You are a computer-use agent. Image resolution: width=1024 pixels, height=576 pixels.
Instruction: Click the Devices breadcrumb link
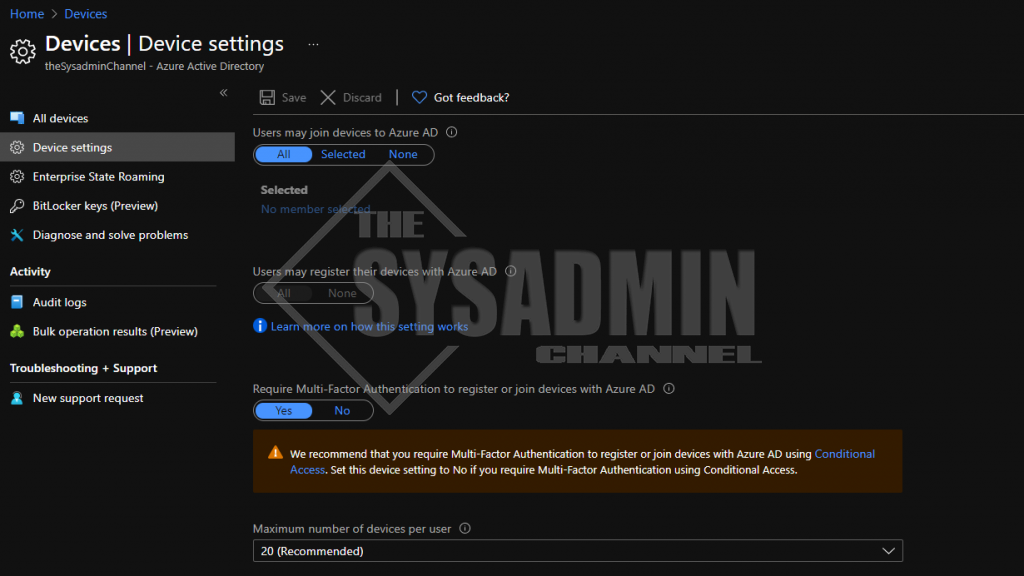[x=86, y=14]
